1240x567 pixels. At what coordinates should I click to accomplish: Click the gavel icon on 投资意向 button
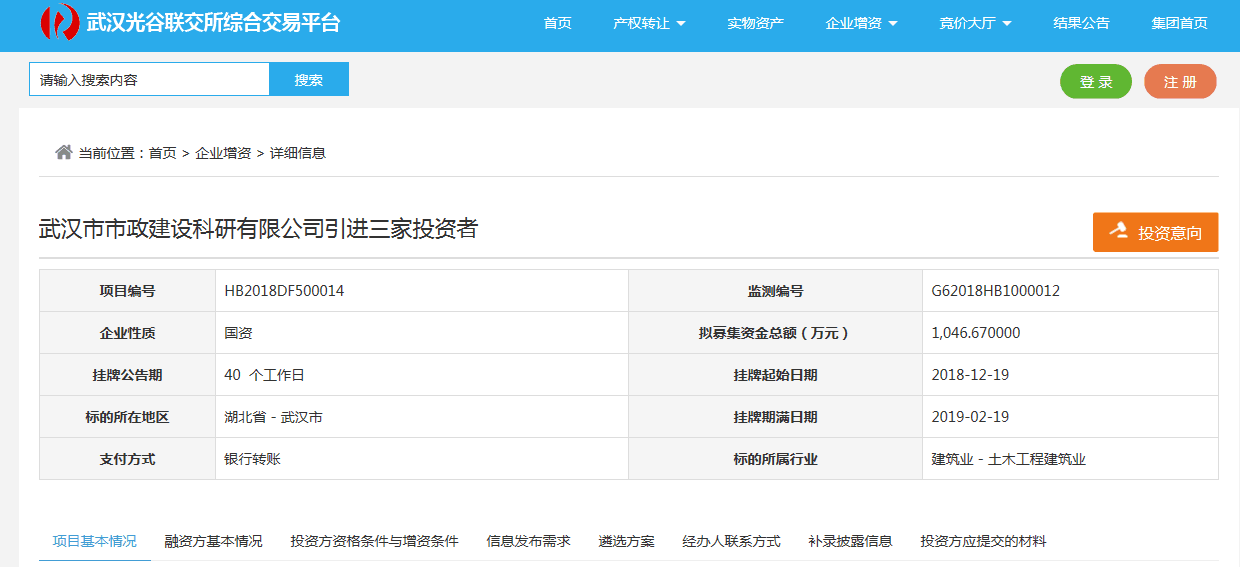point(1119,231)
